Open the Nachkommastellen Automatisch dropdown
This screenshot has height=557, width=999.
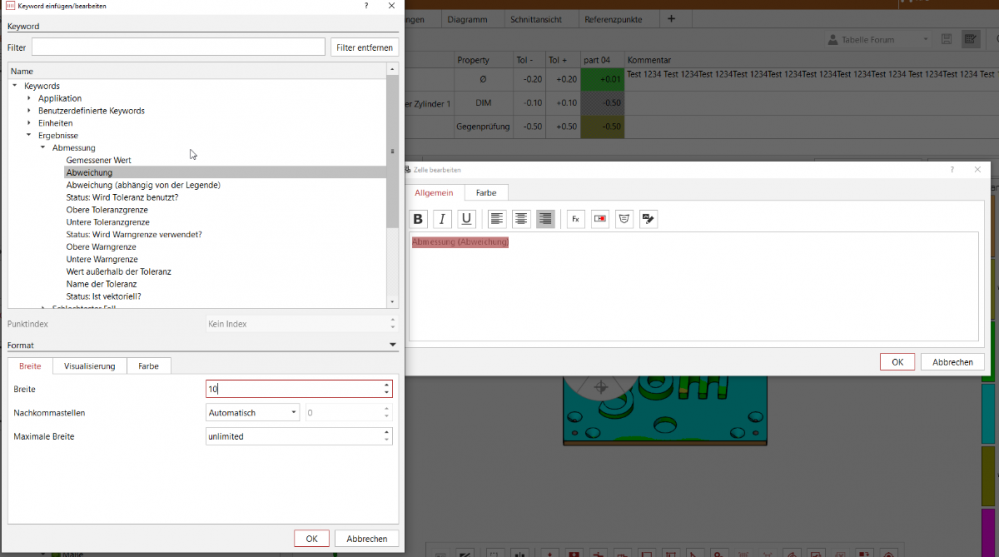tap(252, 412)
